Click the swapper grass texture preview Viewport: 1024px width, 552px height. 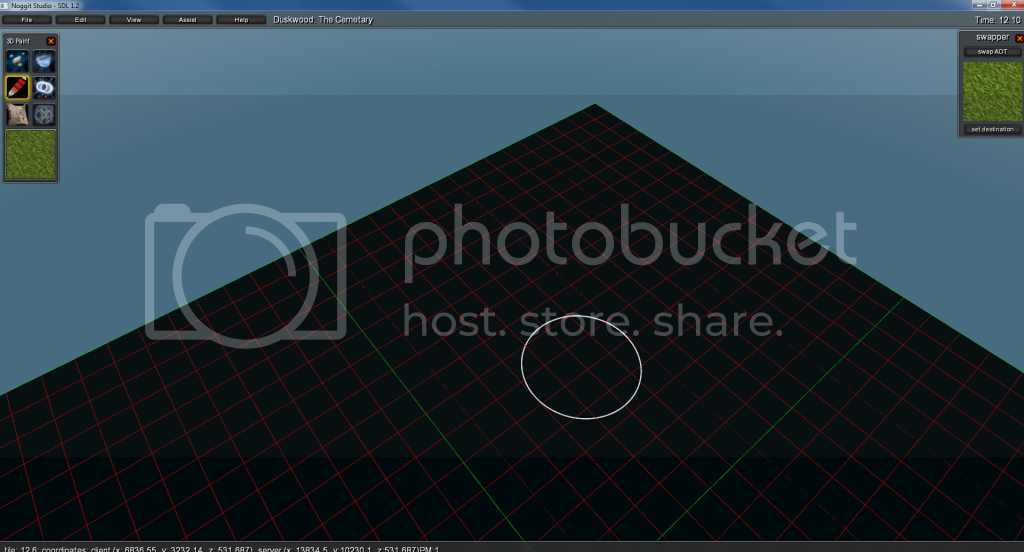click(x=992, y=91)
